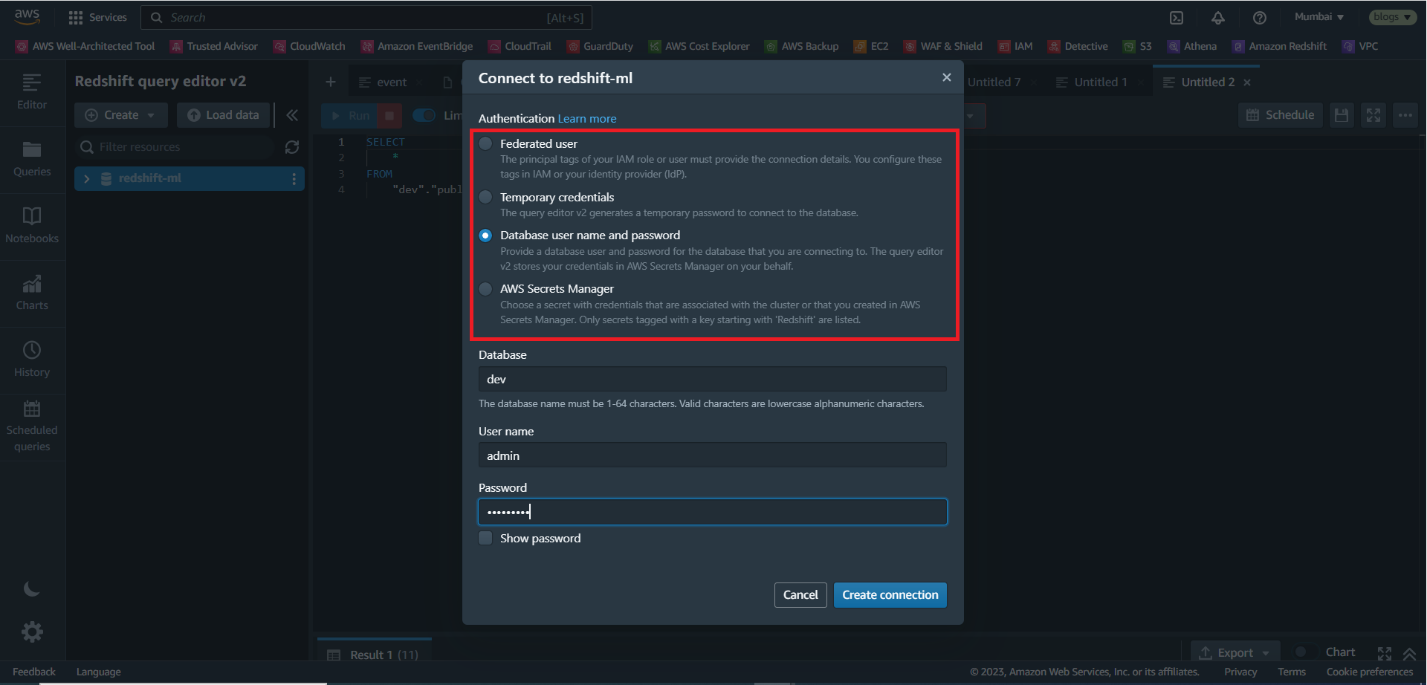
Task: Open Cookie preferences link
Action: click(x=1369, y=672)
